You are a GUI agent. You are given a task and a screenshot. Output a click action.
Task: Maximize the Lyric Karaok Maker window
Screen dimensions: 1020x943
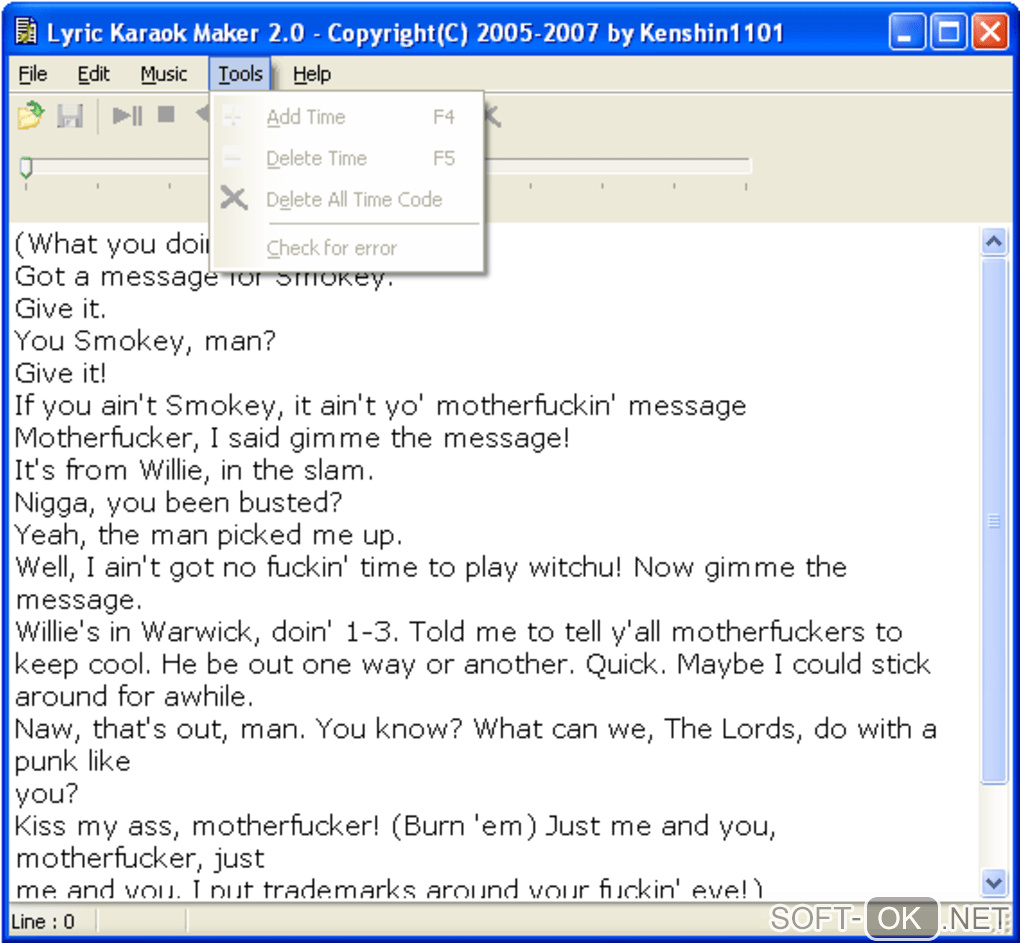click(x=948, y=32)
